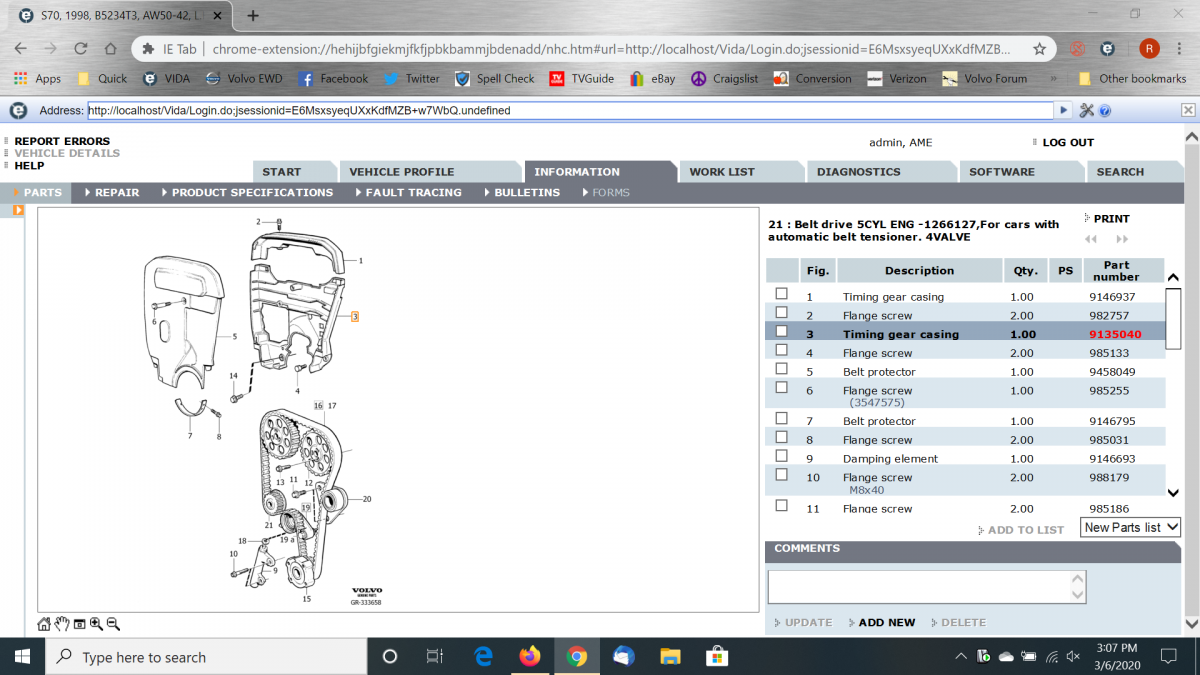The width and height of the screenshot is (1200, 675).
Task: Check the box for Timing gear casing 9146937
Action: (x=782, y=294)
